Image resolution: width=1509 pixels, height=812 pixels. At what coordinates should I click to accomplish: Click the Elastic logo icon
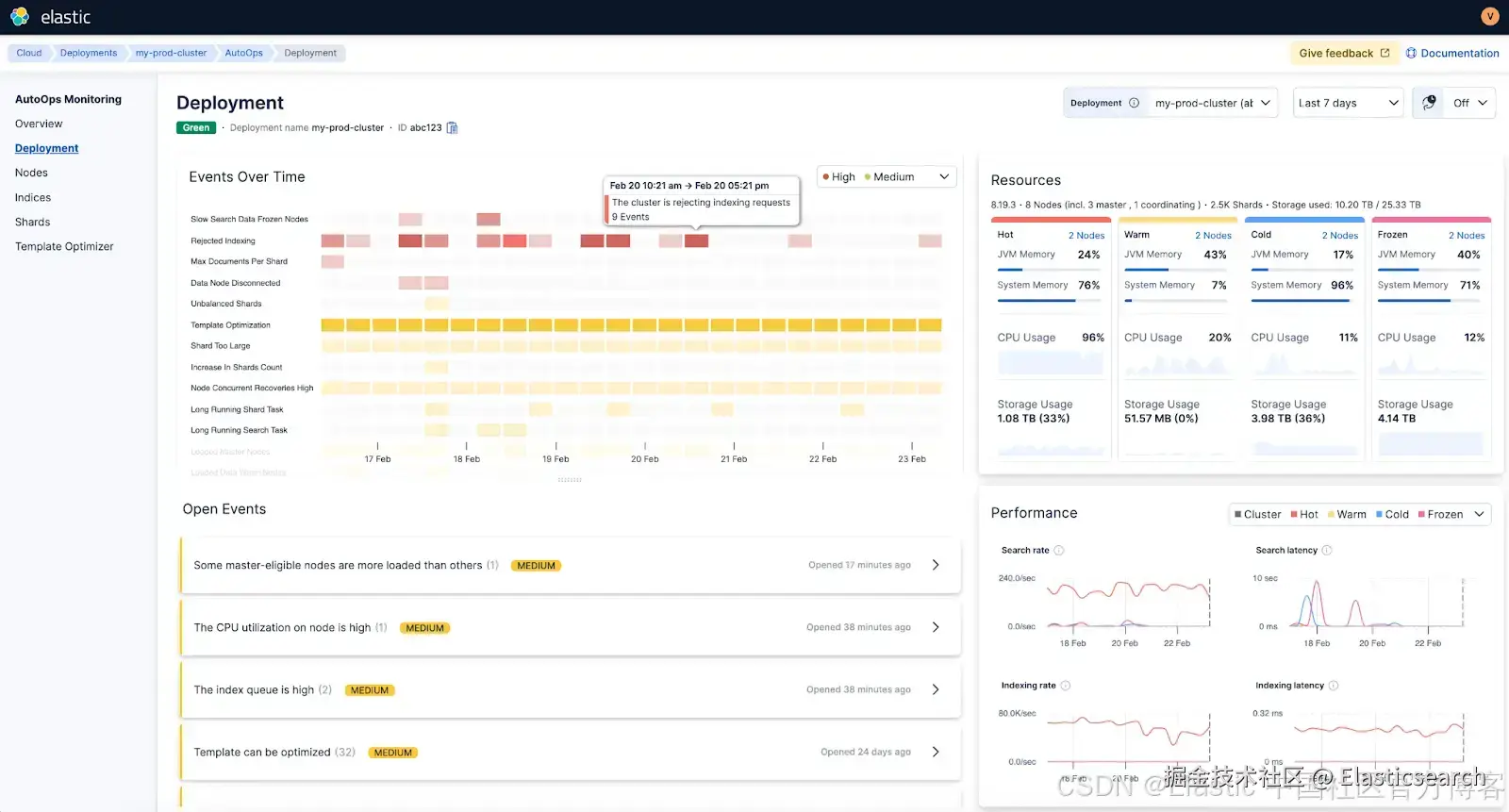pyautogui.click(x=19, y=16)
